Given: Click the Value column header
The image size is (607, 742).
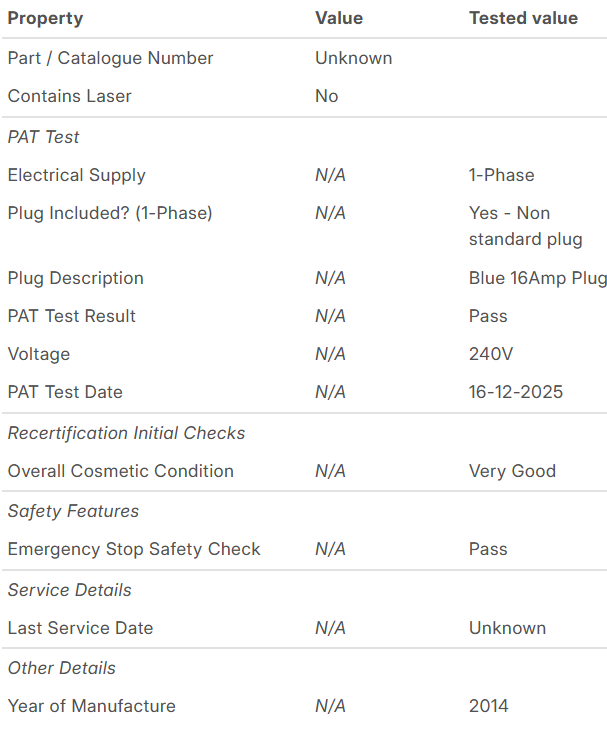Looking at the screenshot, I should click(339, 18).
